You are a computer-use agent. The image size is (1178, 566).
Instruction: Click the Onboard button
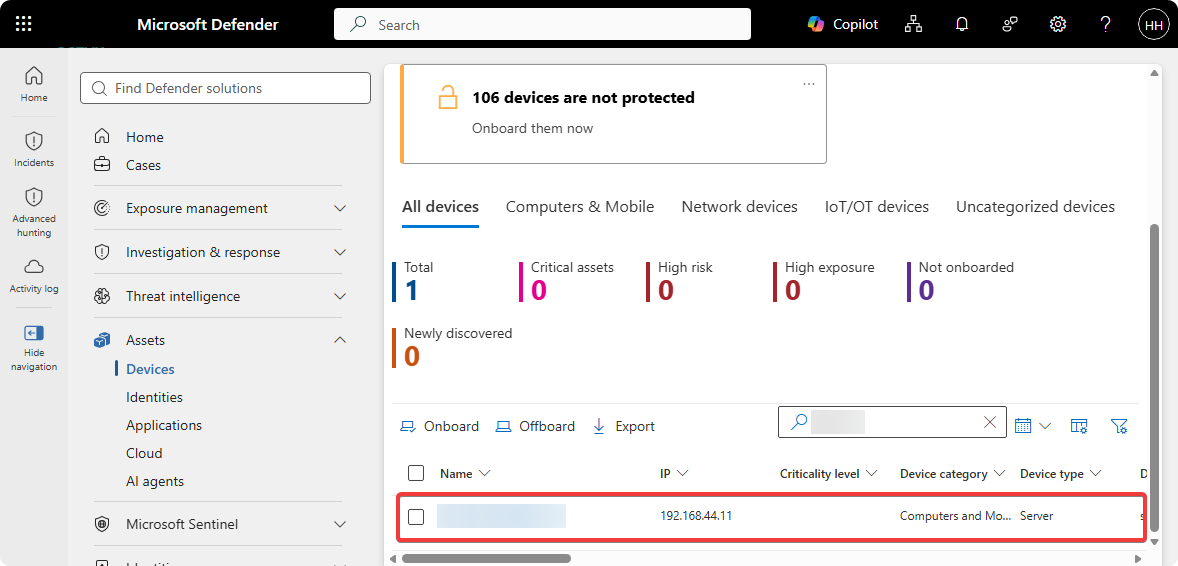pyautogui.click(x=439, y=426)
